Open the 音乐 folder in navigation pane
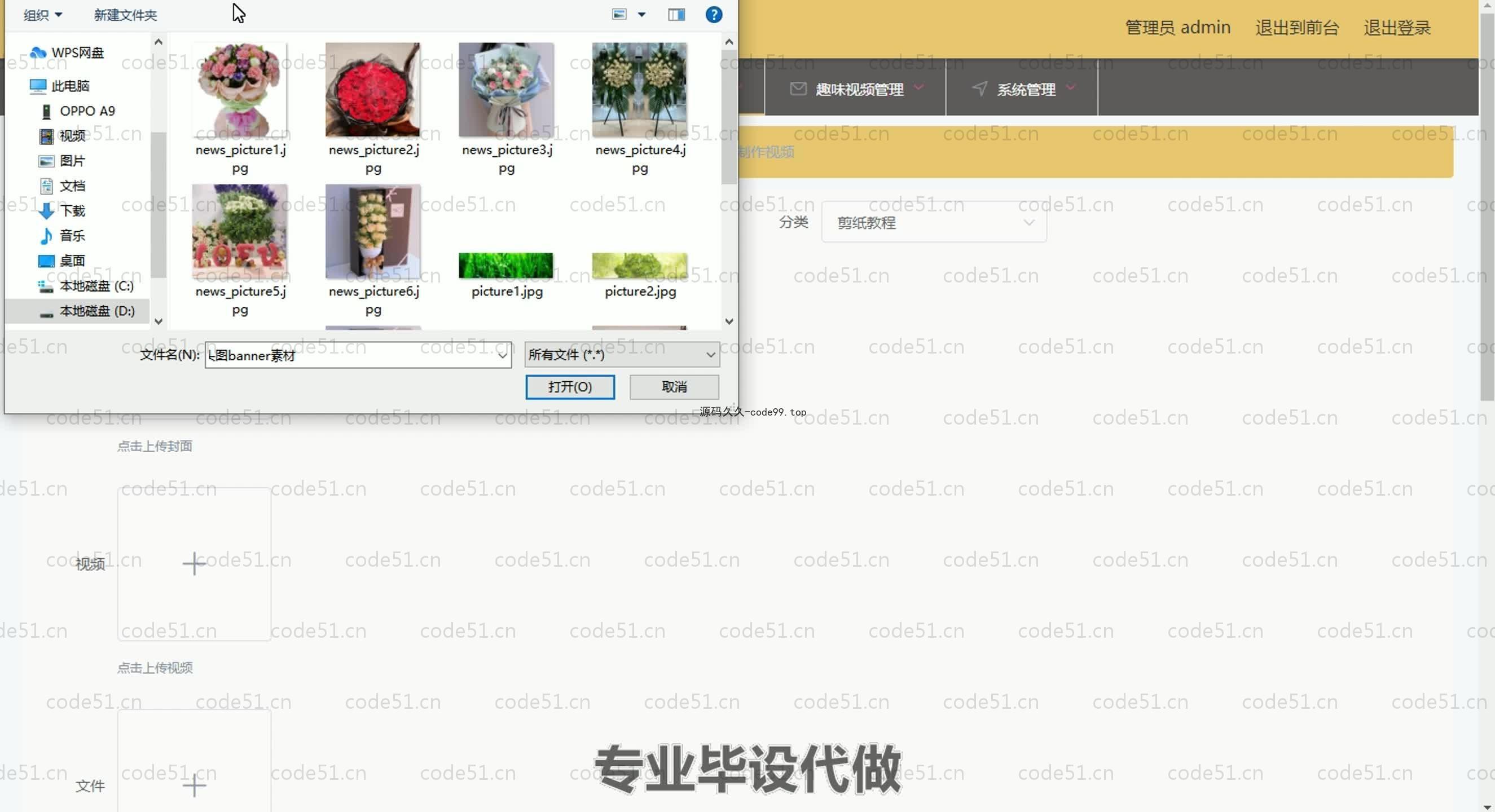Screen dimensions: 1495x812 63,236
